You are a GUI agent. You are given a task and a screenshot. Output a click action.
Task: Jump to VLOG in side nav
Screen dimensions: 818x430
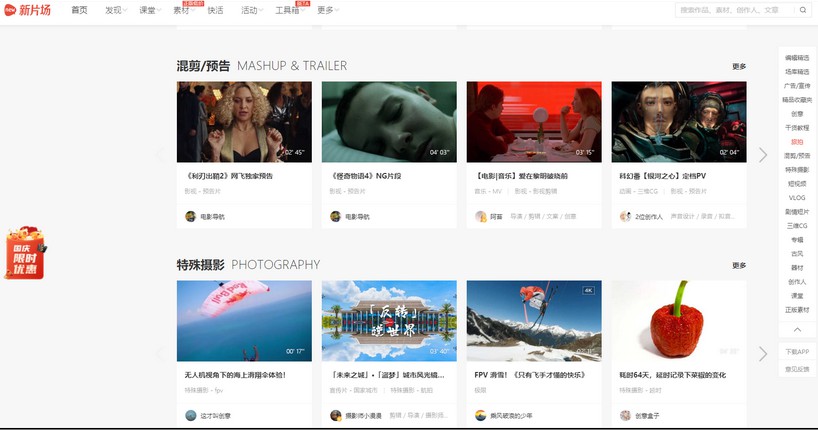[x=797, y=198]
